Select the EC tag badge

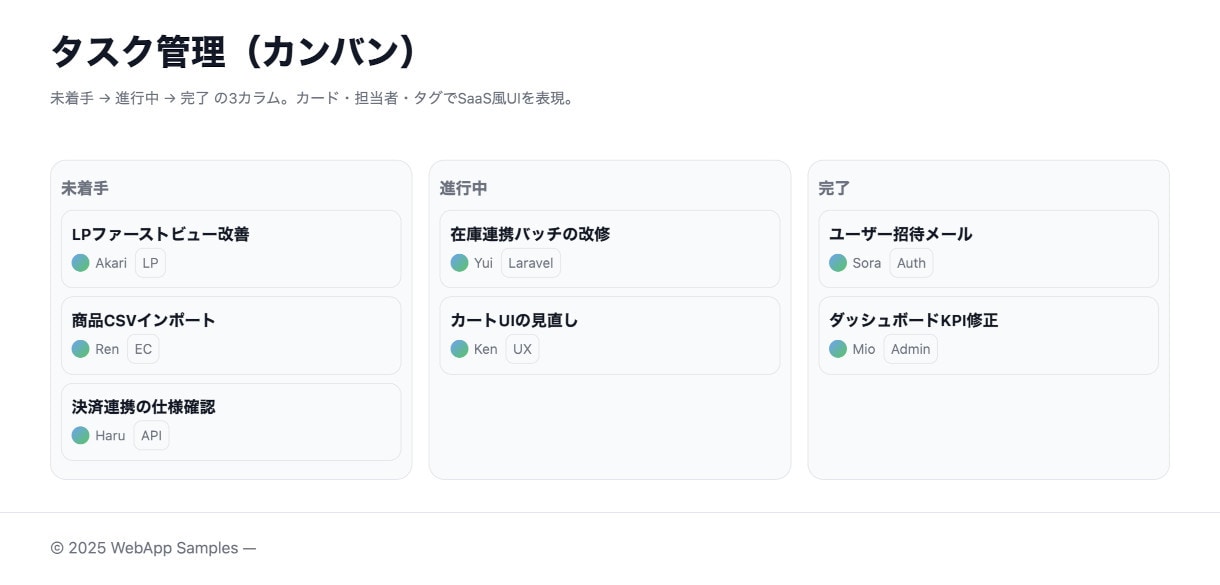coord(143,349)
